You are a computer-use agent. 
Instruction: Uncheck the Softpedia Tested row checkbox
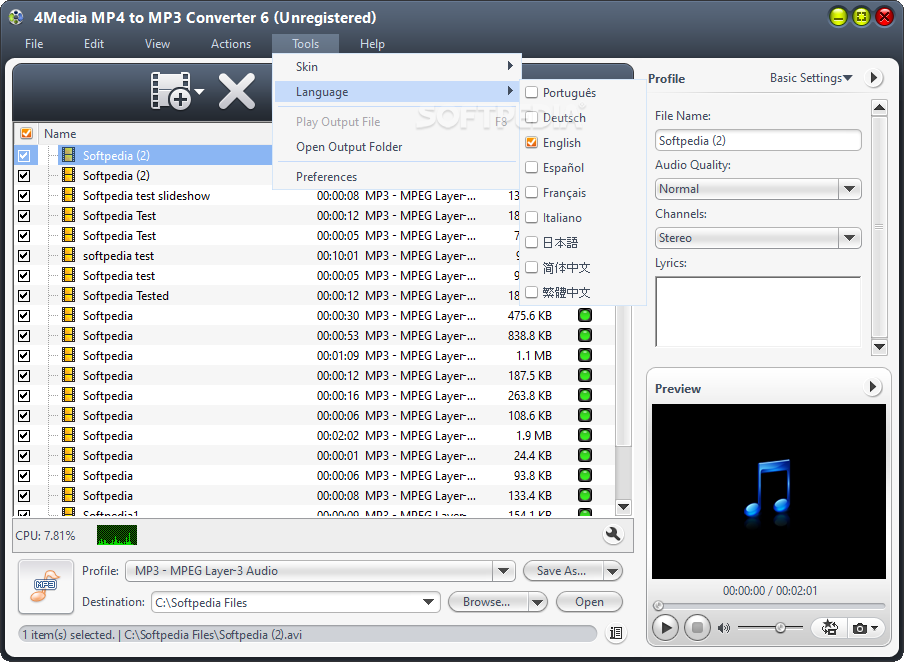[24, 296]
